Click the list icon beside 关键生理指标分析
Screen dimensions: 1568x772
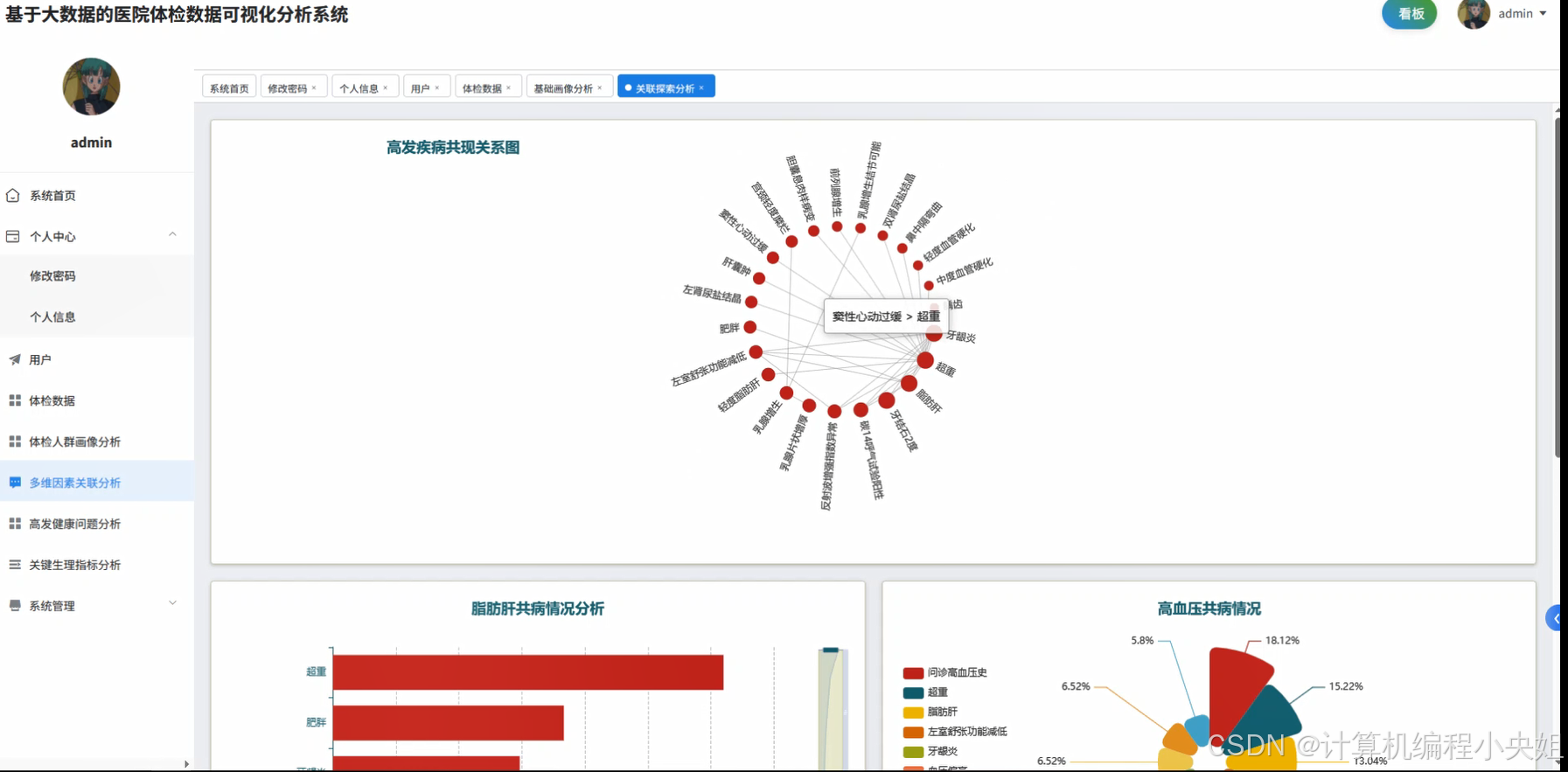click(15, 565)
